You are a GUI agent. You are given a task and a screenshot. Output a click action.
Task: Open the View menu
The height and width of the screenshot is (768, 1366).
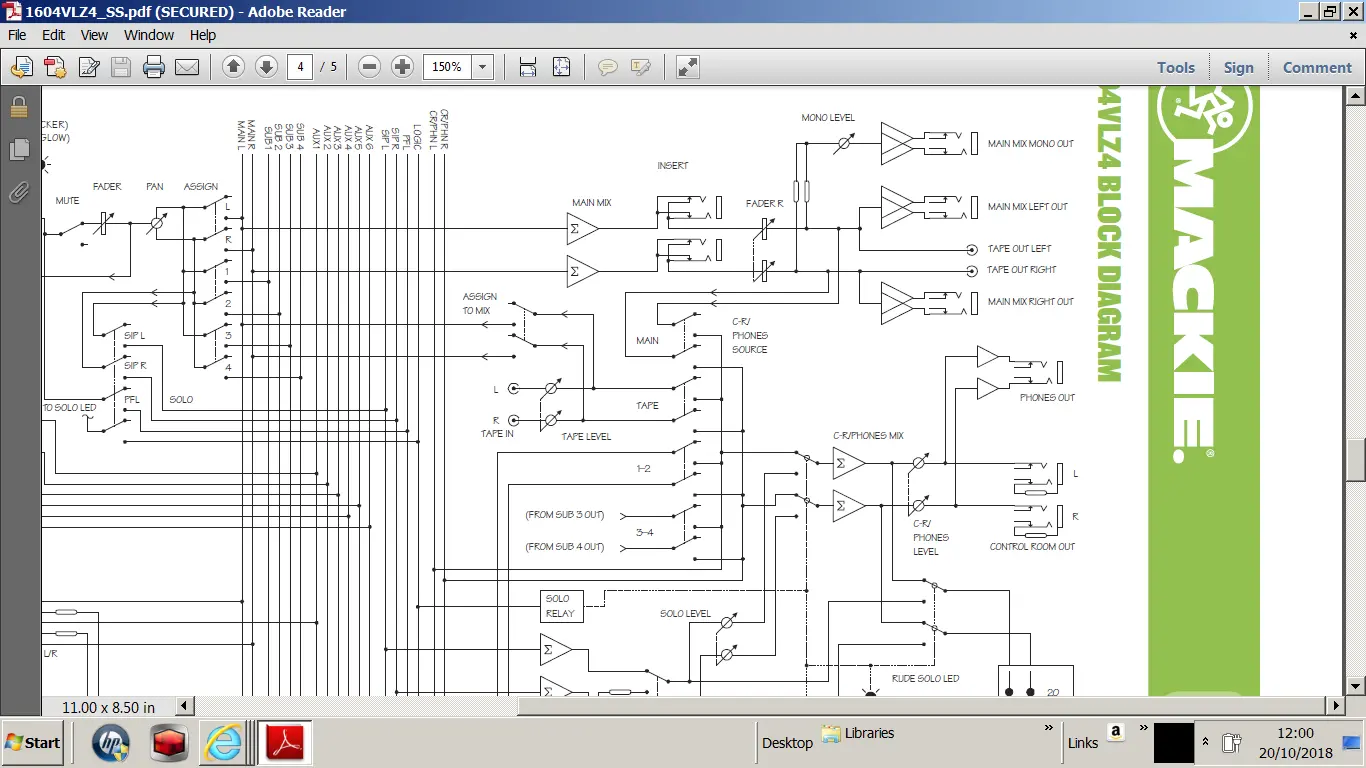click(x=94, y=35)
